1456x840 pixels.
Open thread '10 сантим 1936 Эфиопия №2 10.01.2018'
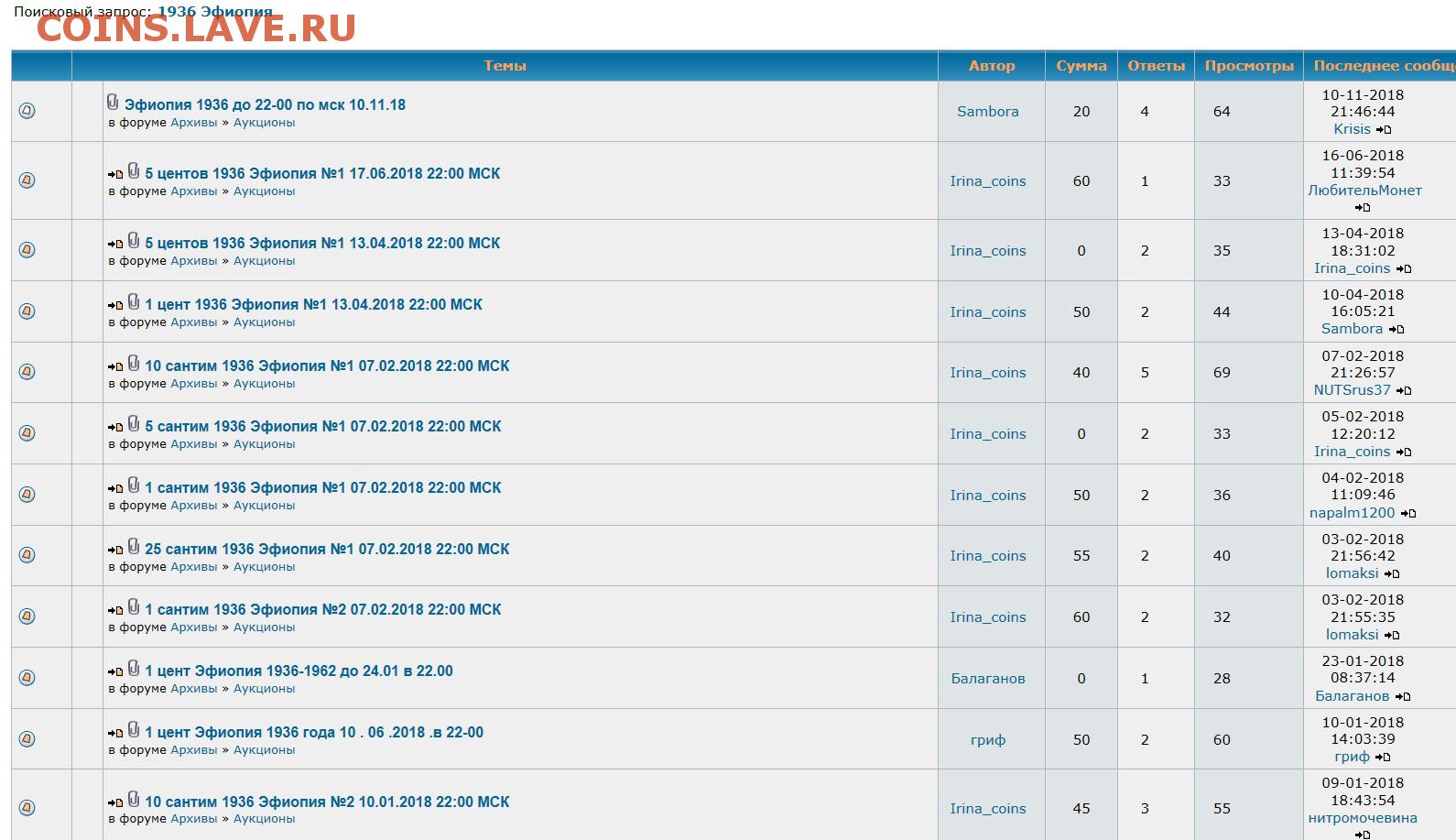(x=327, y=802)
